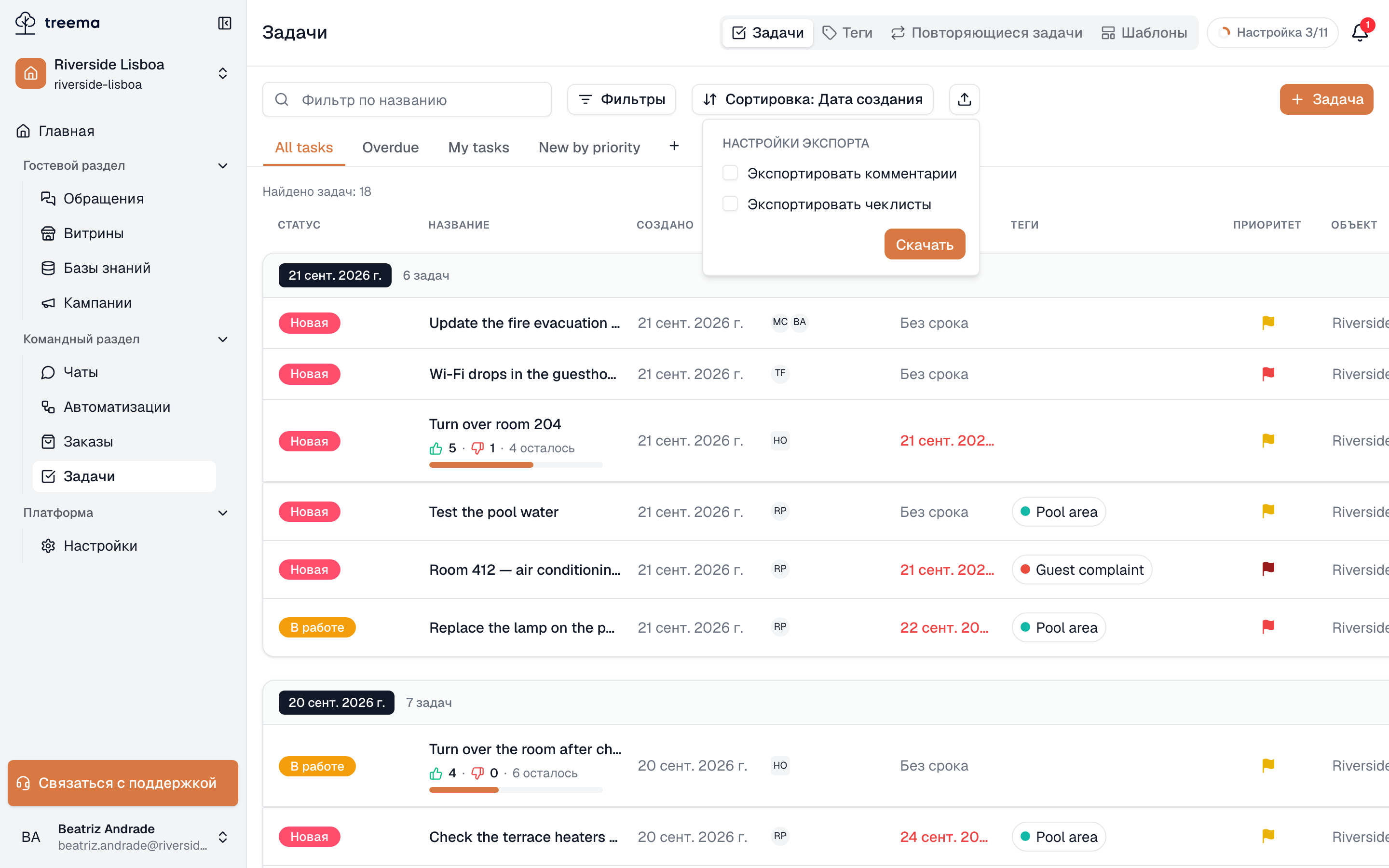Click progress bar of Turn over room 204
The height and width of the screenshot is (868, 1389).
click(x=516, y=465)
